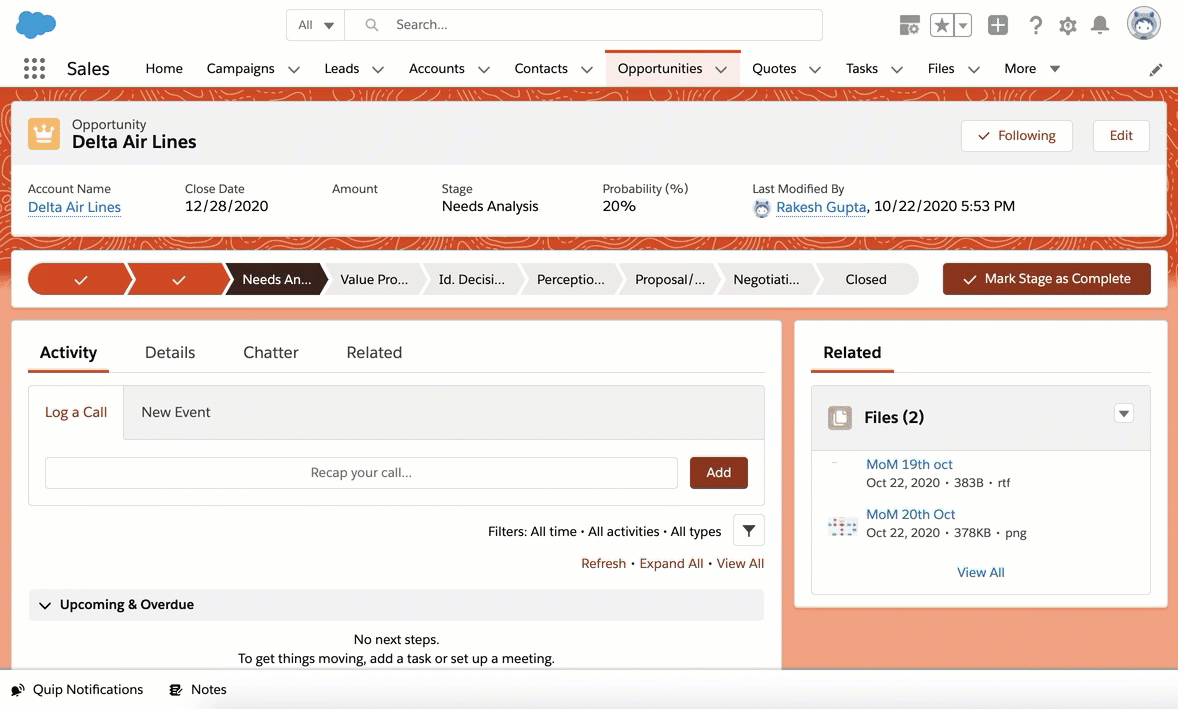Viewport: 1178px width, 709px height.
Task: Expand the Leads menu chevron
Action: tap(378, 70)
